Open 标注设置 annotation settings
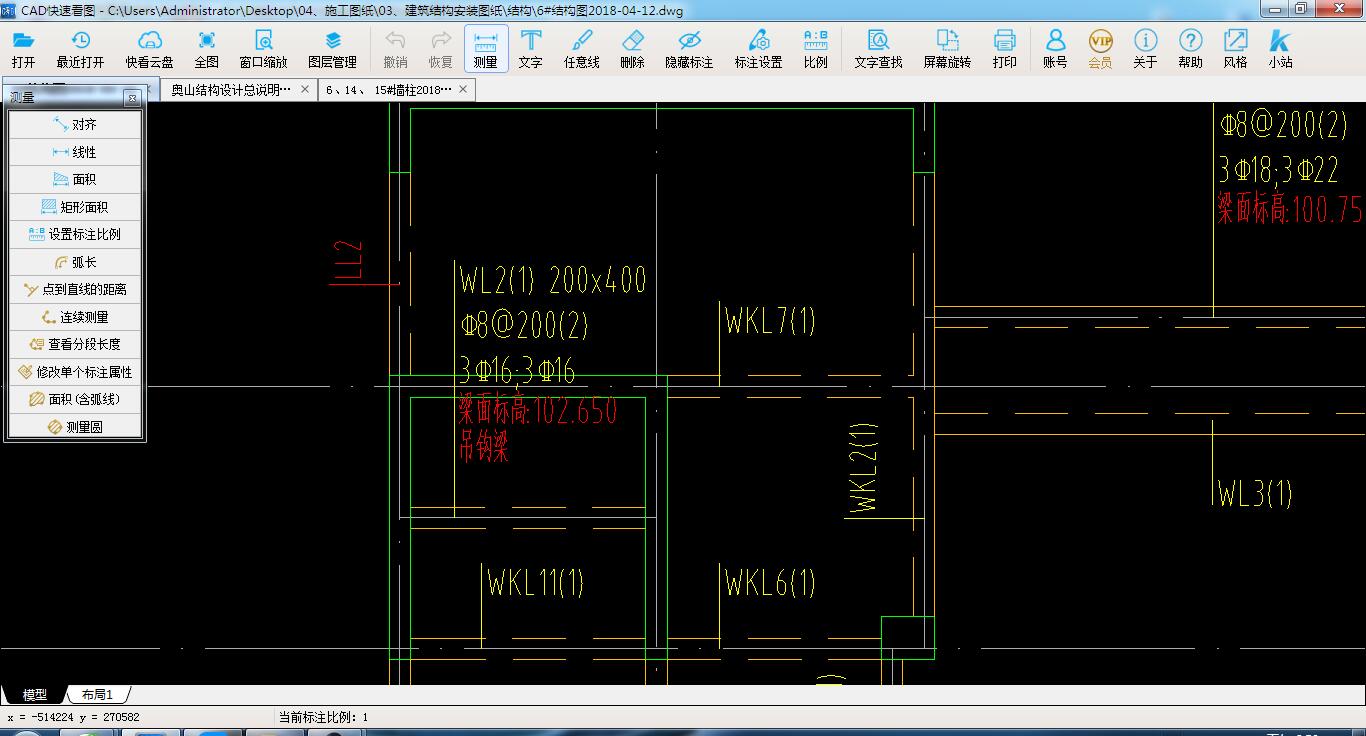 point(759,49)
